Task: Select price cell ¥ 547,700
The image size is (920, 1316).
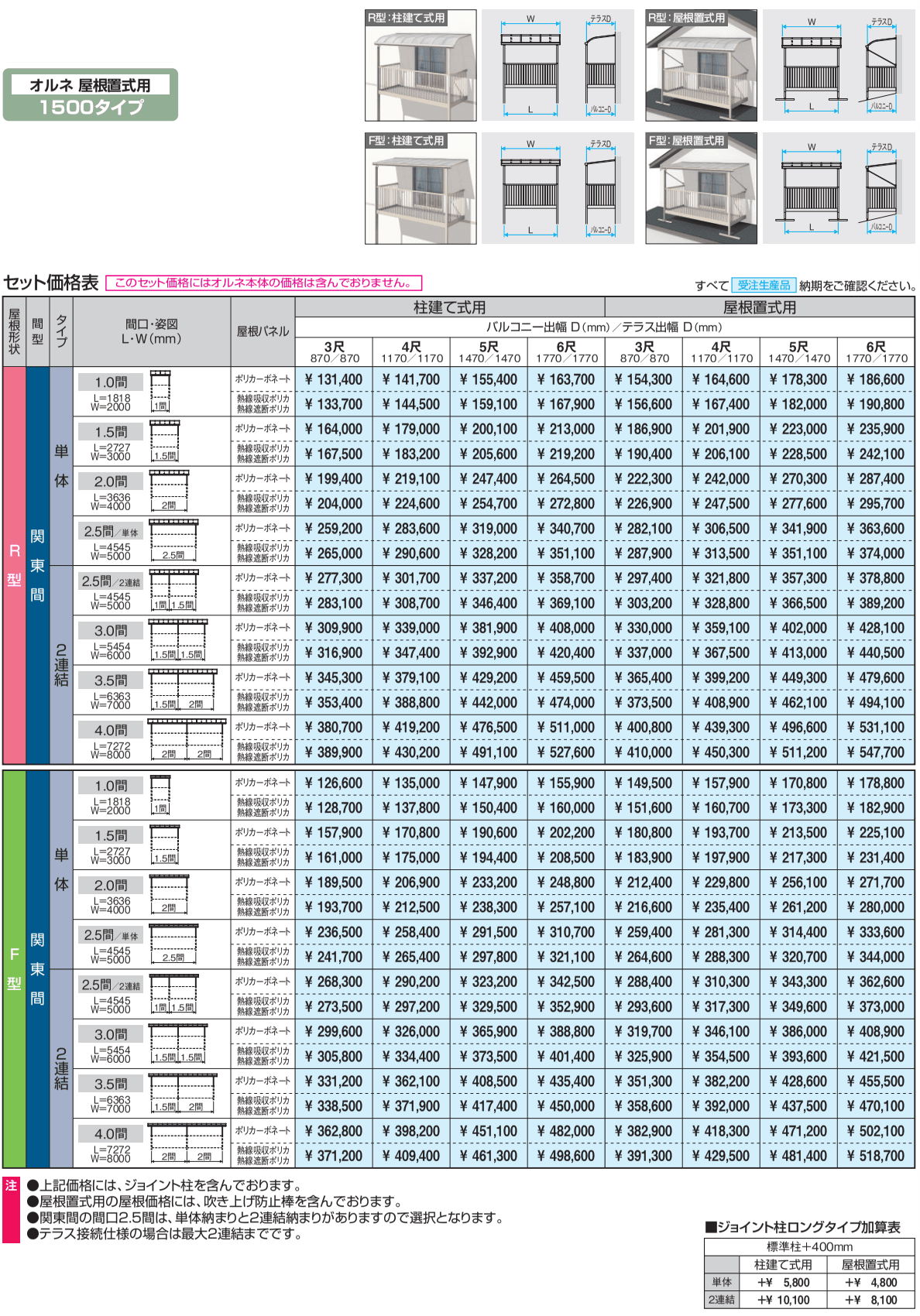Action: [x=876, y=752]
